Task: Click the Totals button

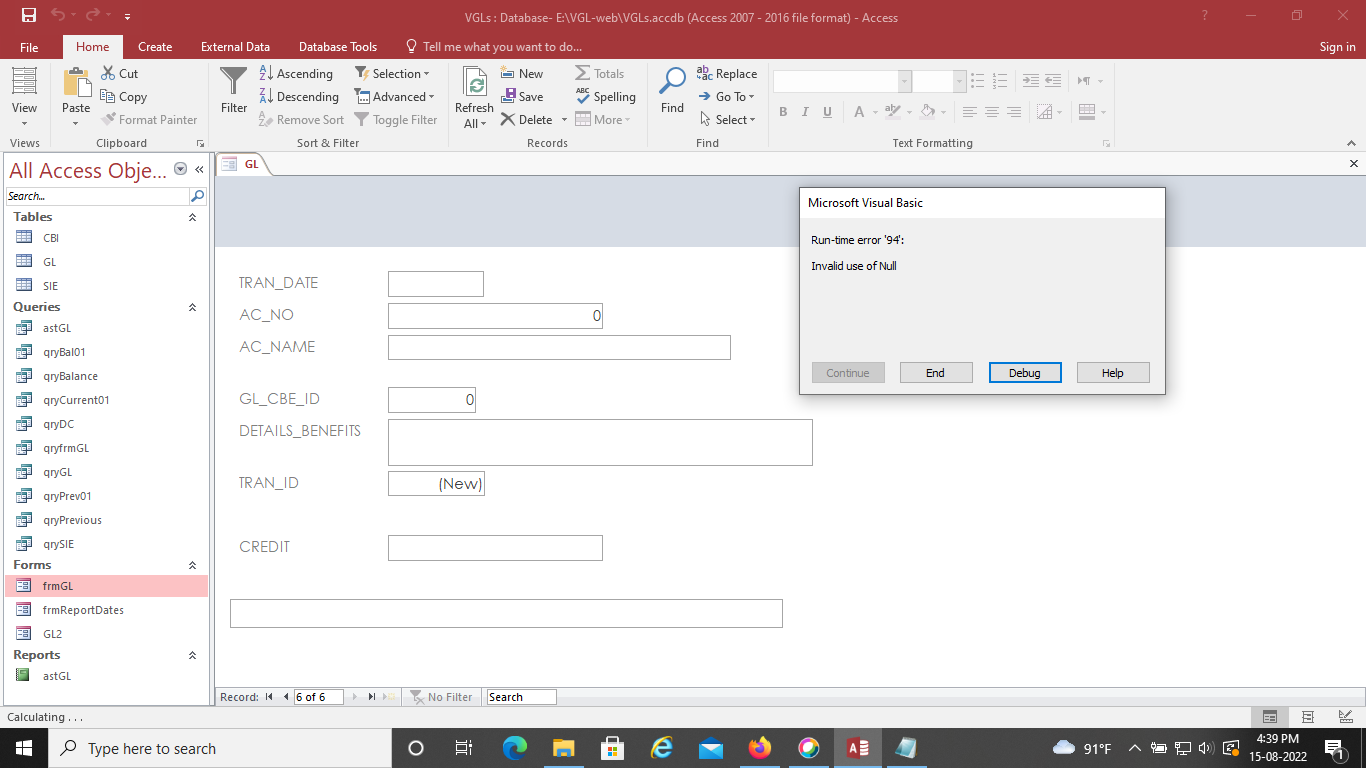Action: [x=599, y=73]
